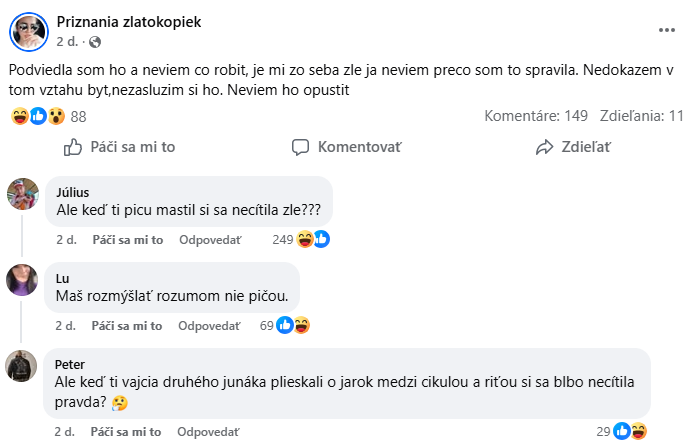
Task: Open reaction icons on Peter's comment
Action: point(630,431)
